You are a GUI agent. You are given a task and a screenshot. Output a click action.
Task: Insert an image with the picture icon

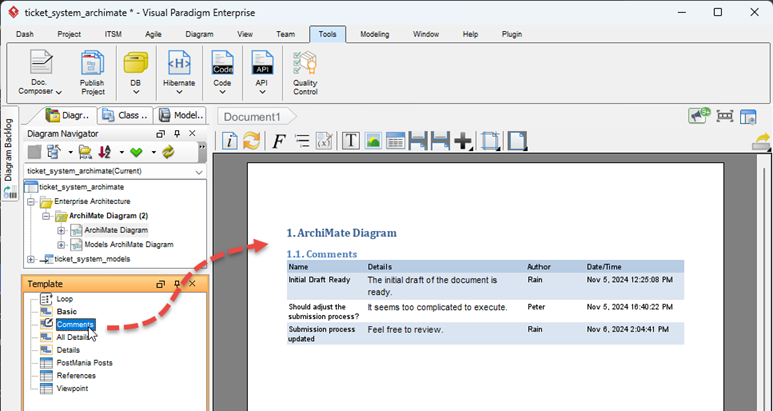pyautogui.click(x=373, y=141)
